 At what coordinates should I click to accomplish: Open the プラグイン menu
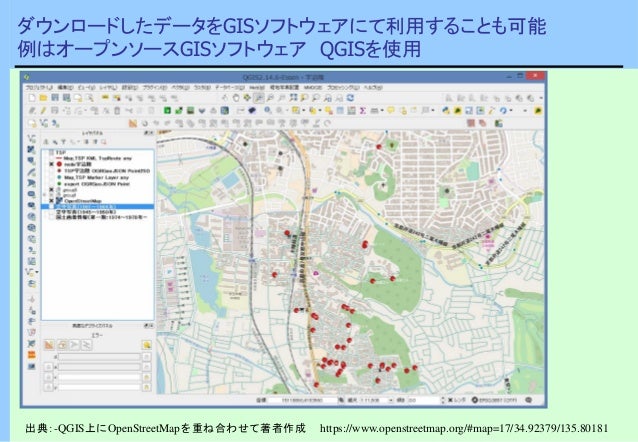[155, 88]
